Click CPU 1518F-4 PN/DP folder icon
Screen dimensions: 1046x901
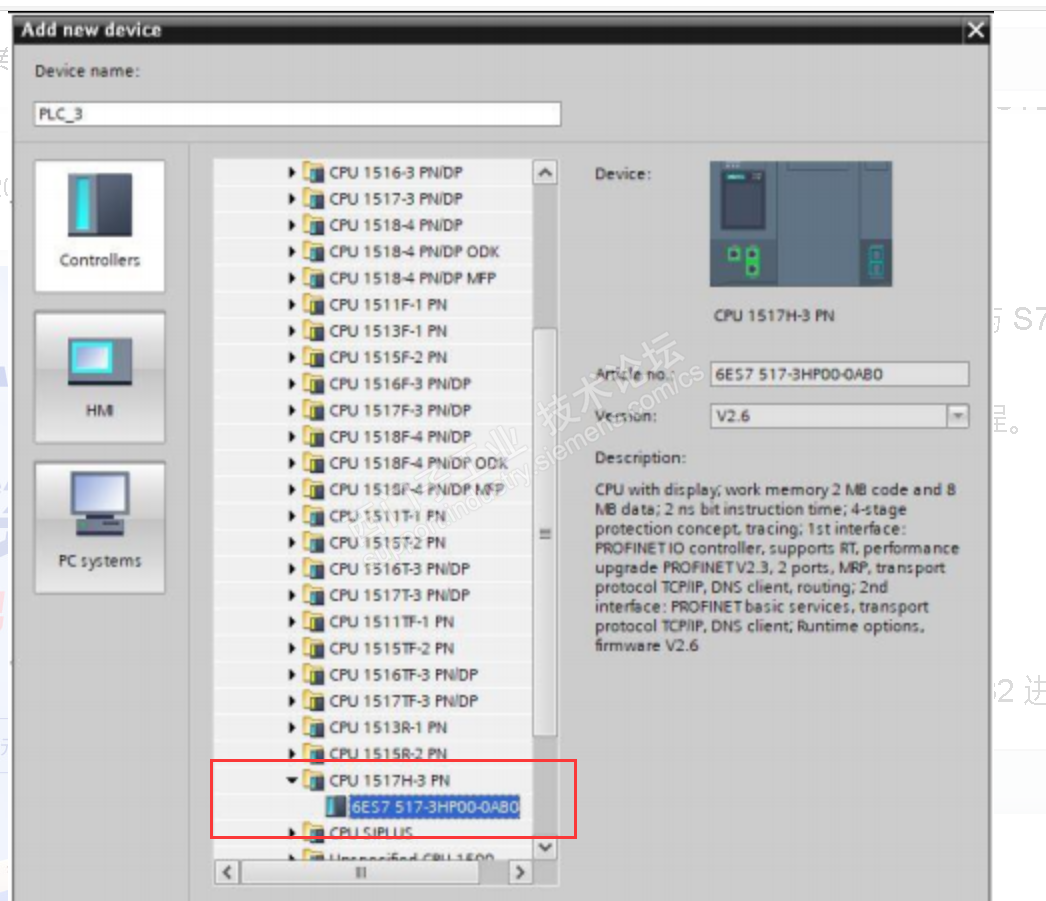point(314,437)
